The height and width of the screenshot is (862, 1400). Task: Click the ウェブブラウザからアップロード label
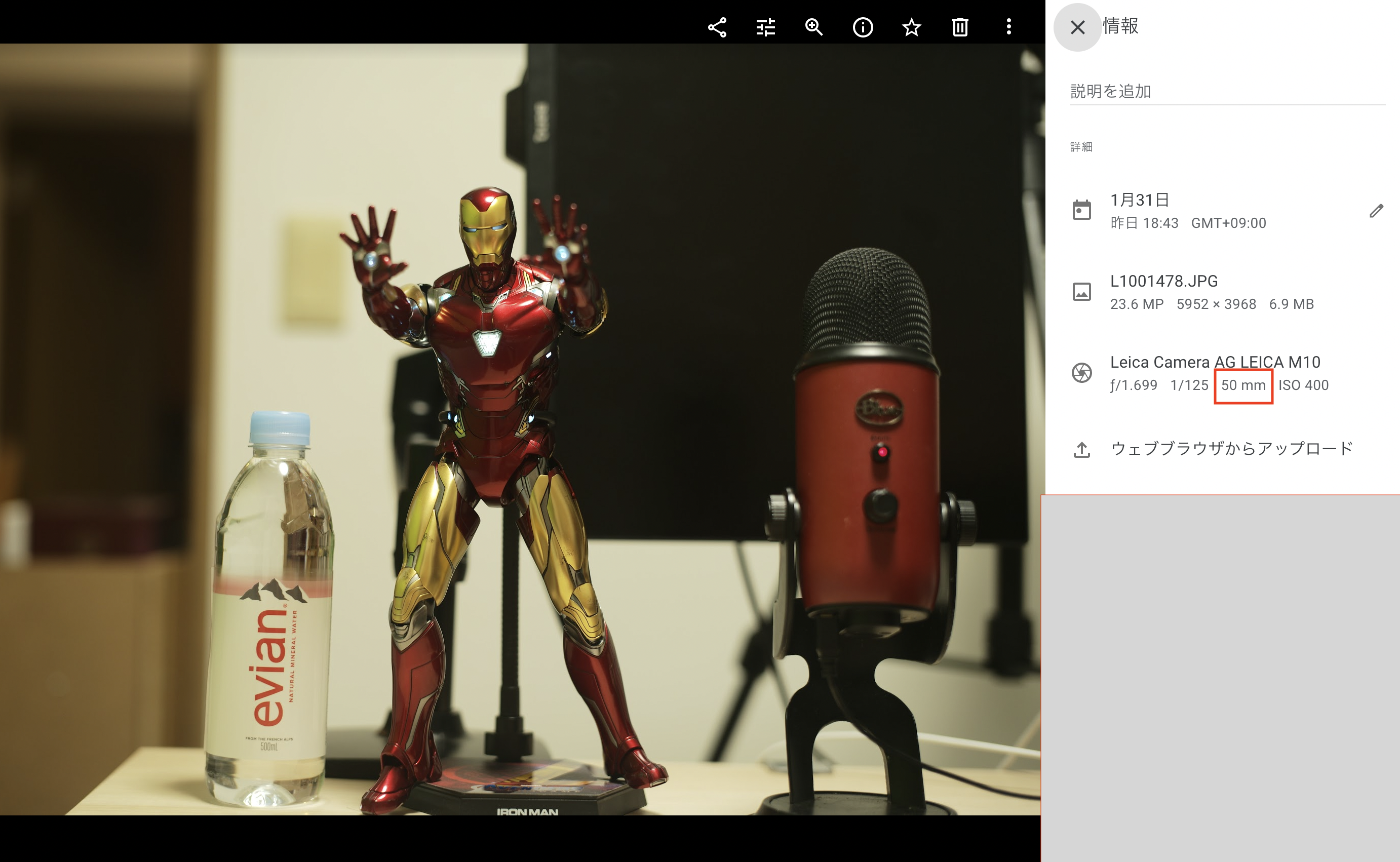1231,449
